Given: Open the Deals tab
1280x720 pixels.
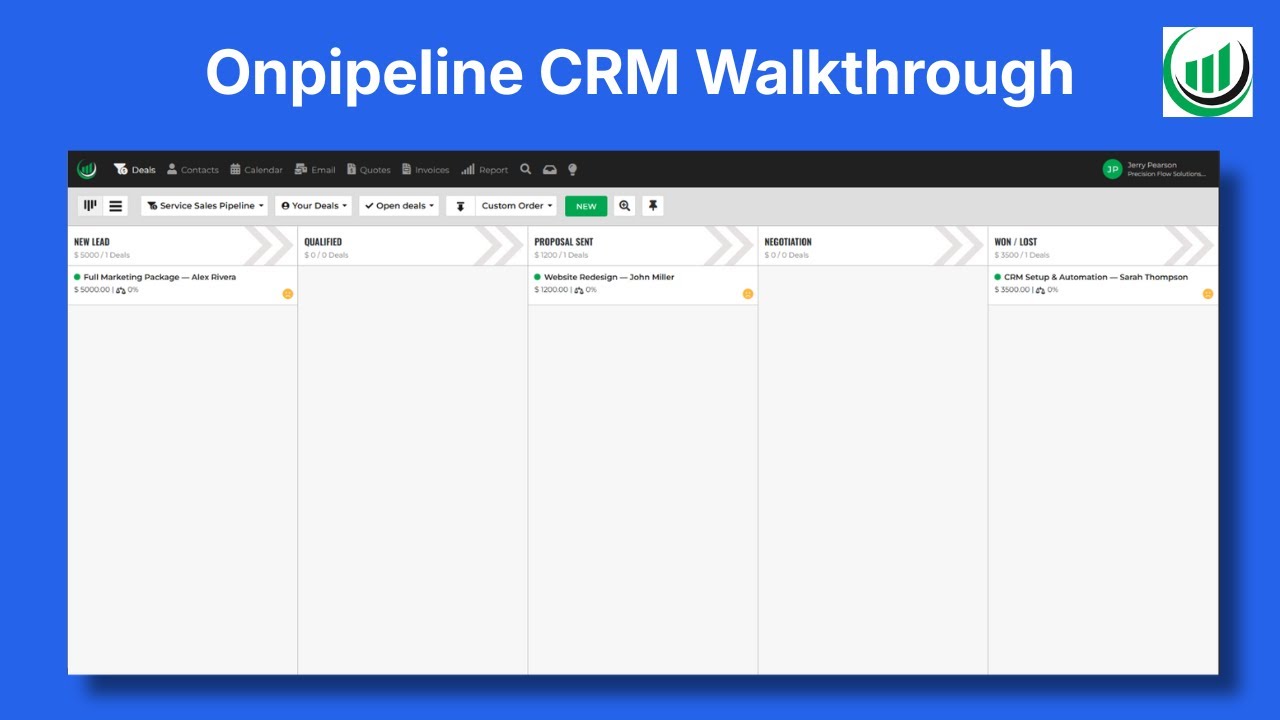Looking at the screenshot, I should point(135,170).
